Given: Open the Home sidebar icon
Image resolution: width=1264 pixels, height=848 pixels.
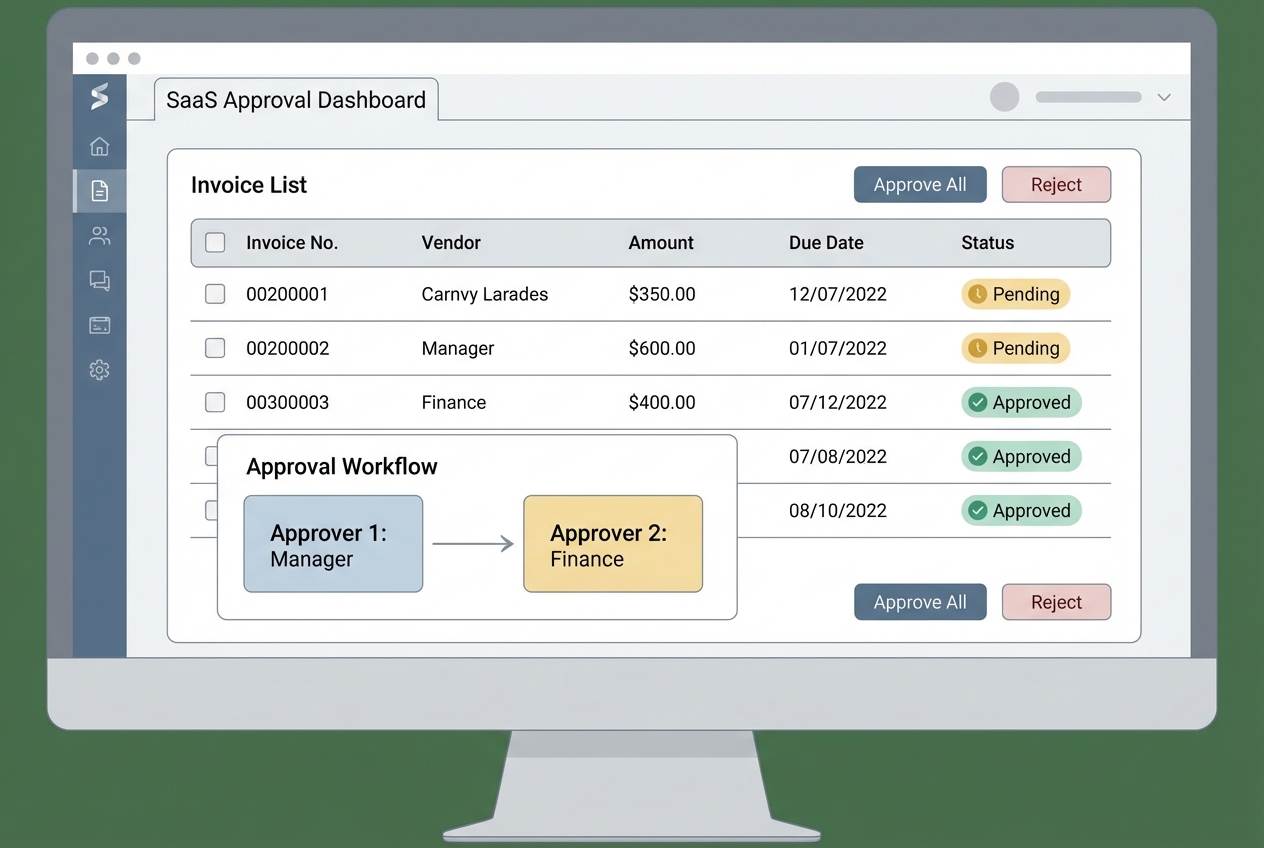Looking at the screenshot, I should 99,146.
